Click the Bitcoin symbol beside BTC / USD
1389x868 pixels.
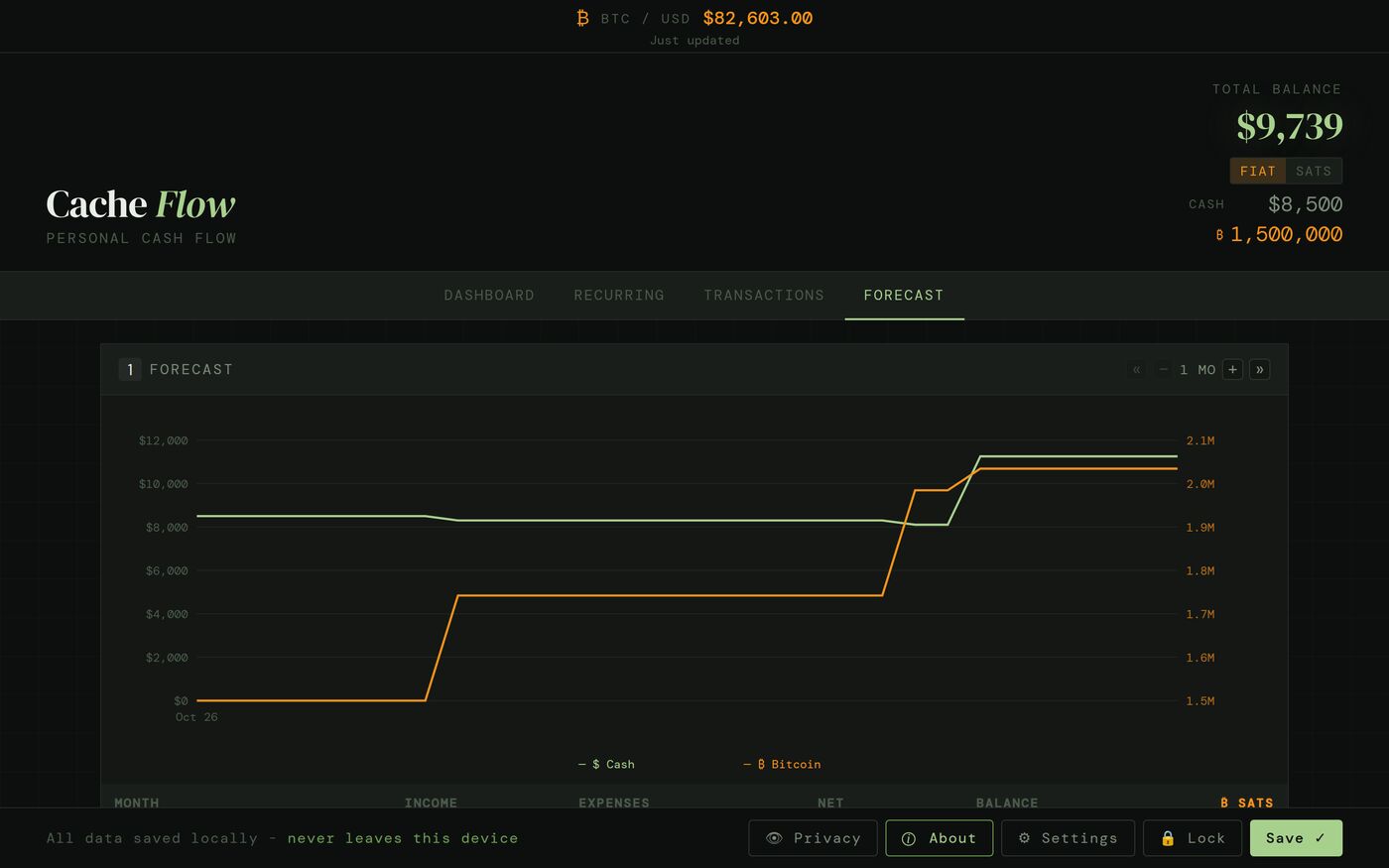click(x=582, y=18)
